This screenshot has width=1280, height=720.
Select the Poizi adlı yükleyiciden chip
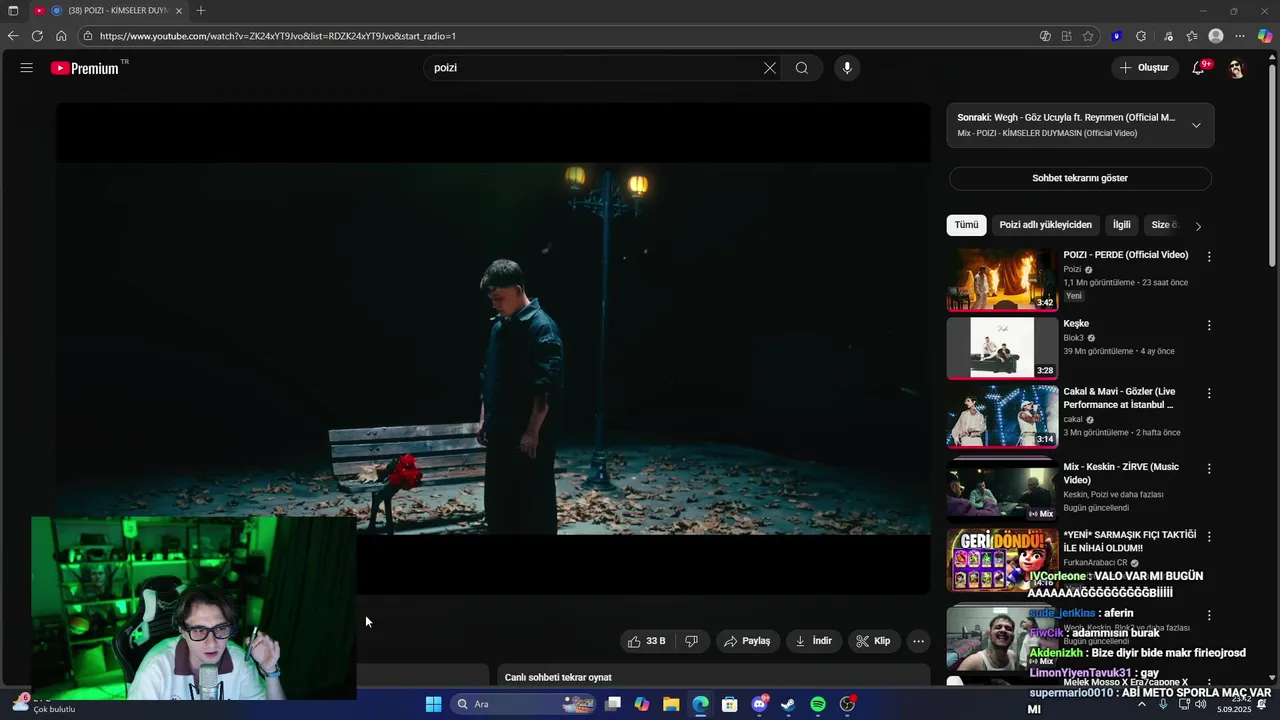pos(1045,225)
